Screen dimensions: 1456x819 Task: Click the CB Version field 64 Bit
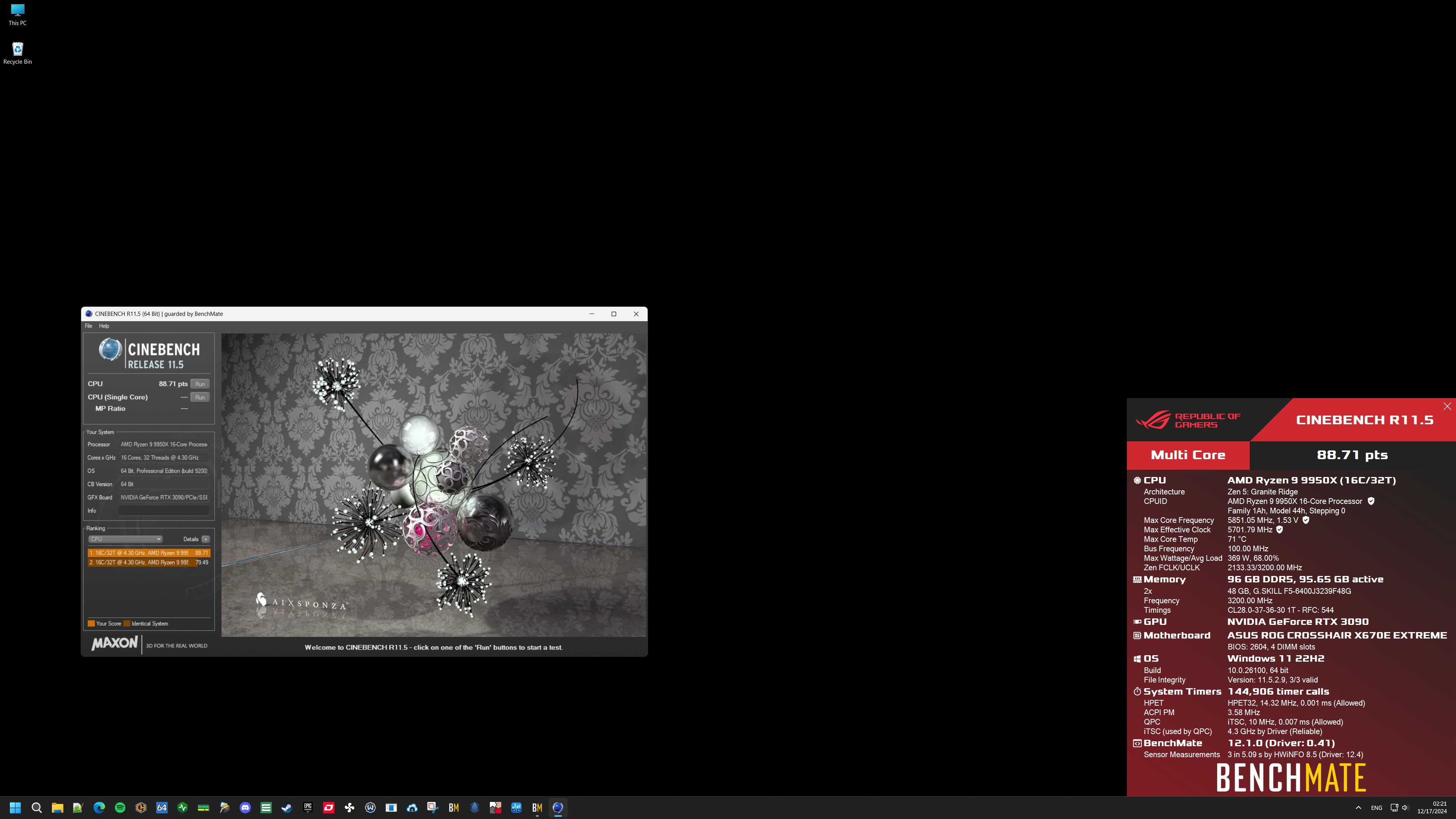[x=164, y=485]
